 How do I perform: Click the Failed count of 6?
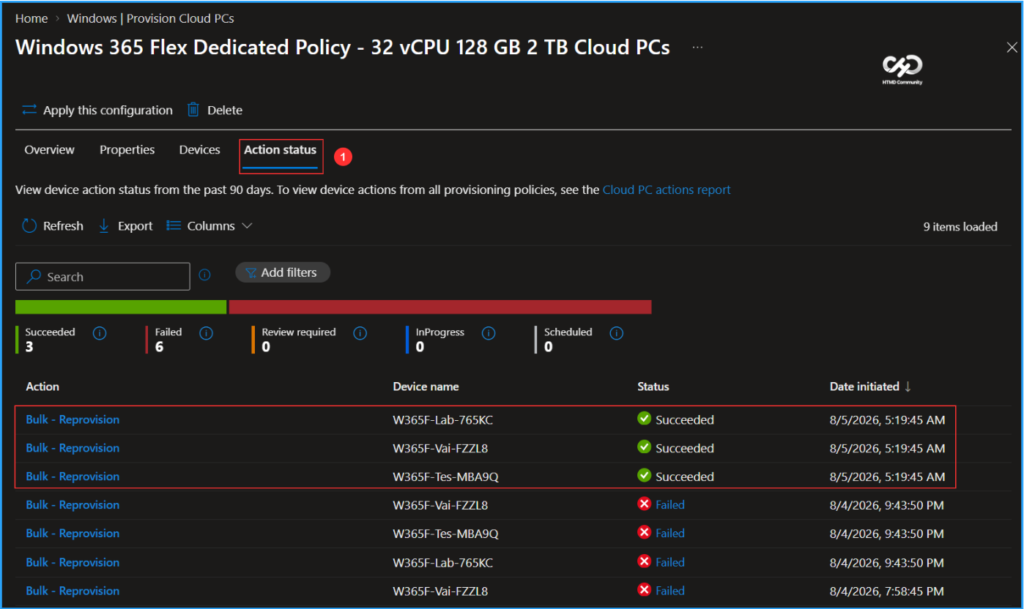[159, 347]
